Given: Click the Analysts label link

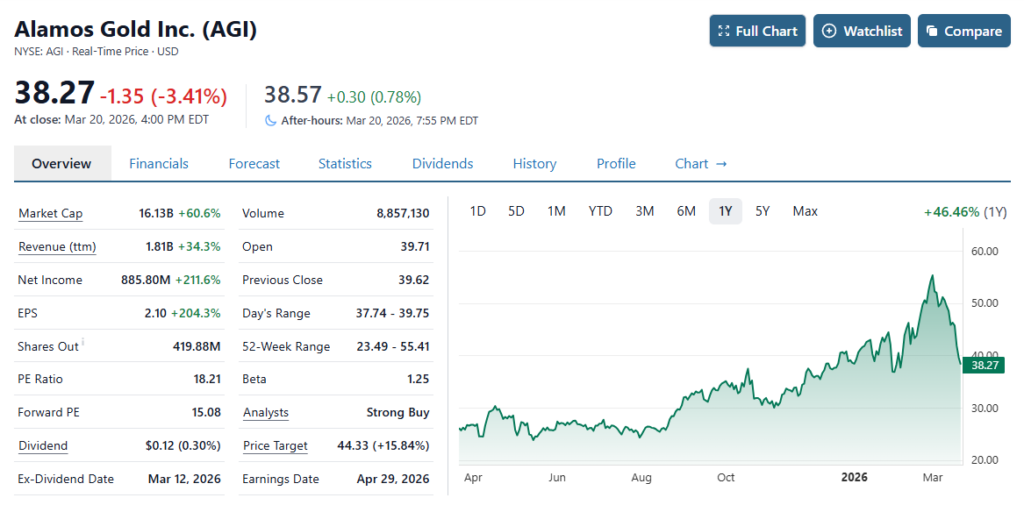Looking at the screenshot, I should tap(265, 413).
